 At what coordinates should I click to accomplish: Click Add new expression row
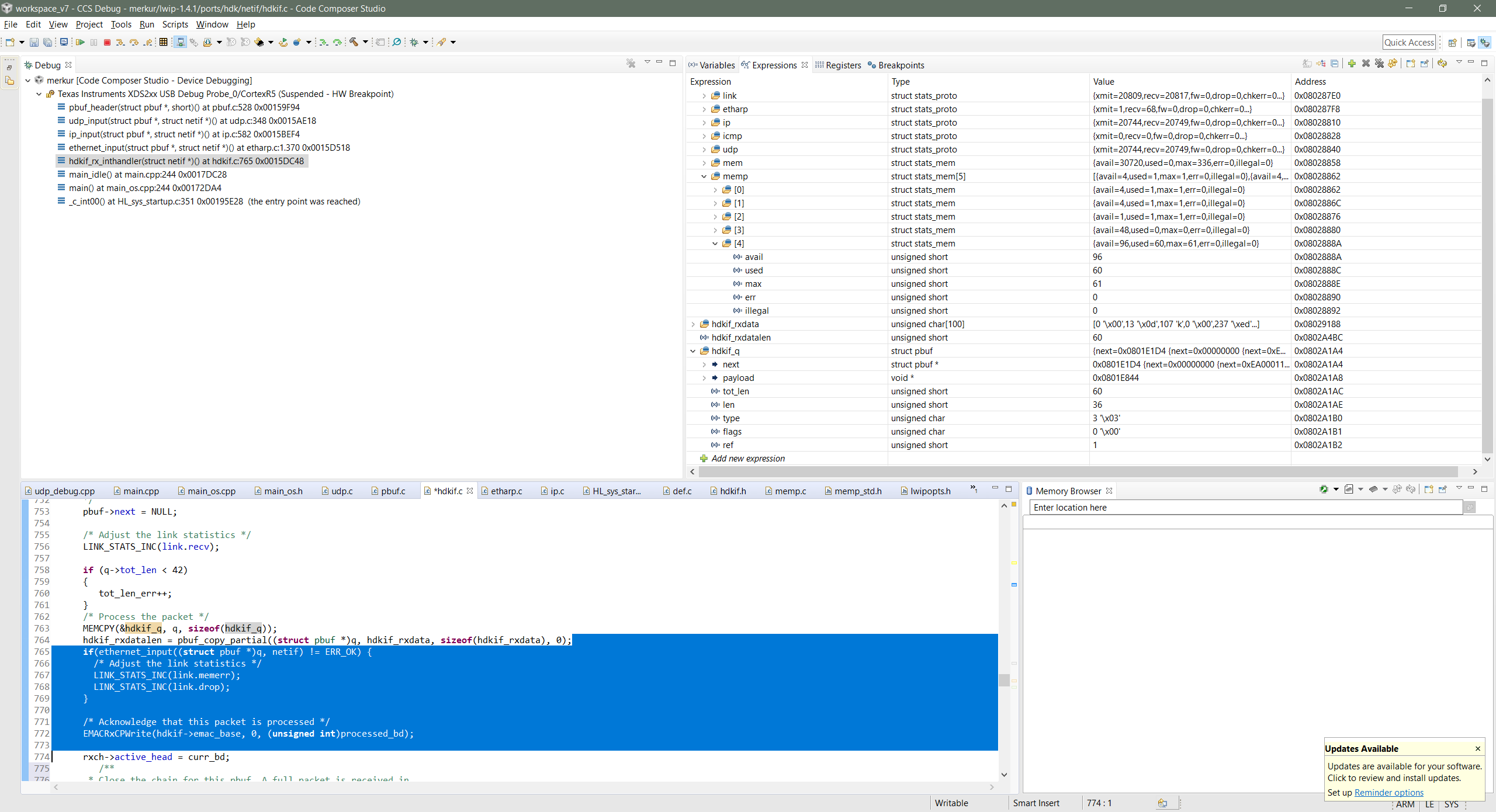747,459
